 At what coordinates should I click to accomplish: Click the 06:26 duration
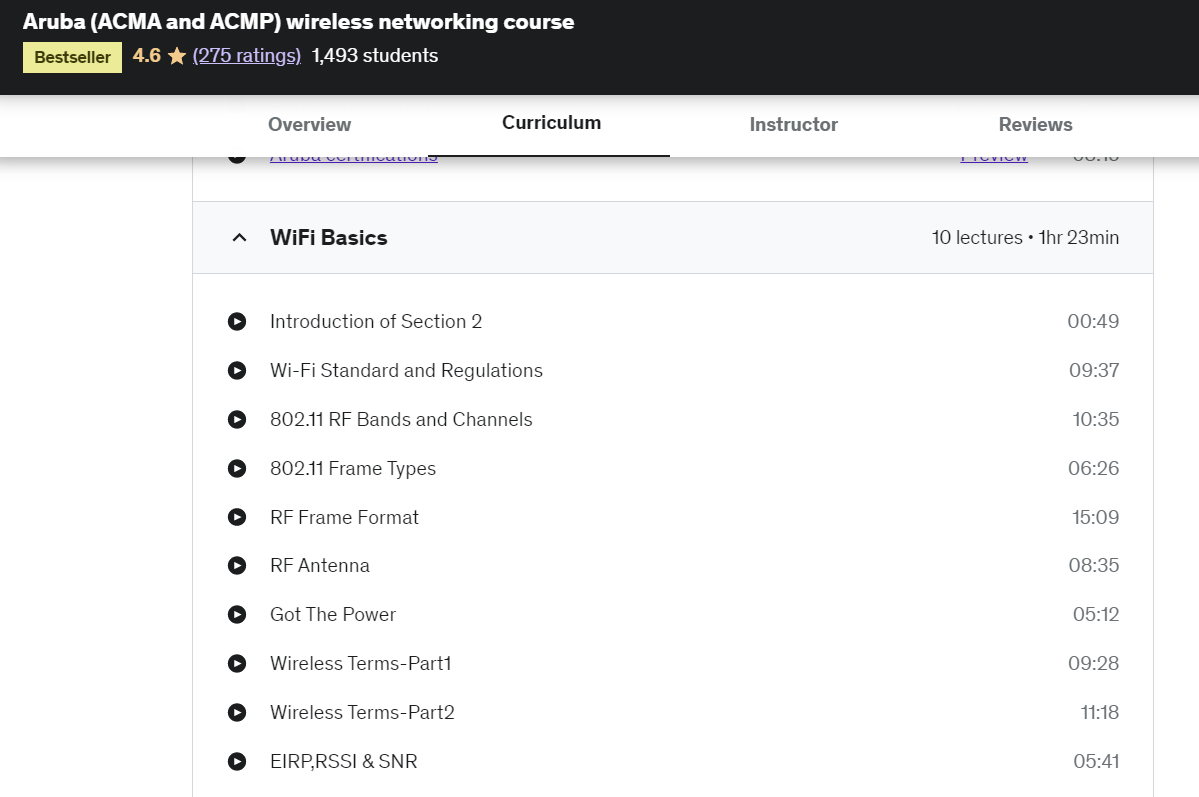point(1093,468)
